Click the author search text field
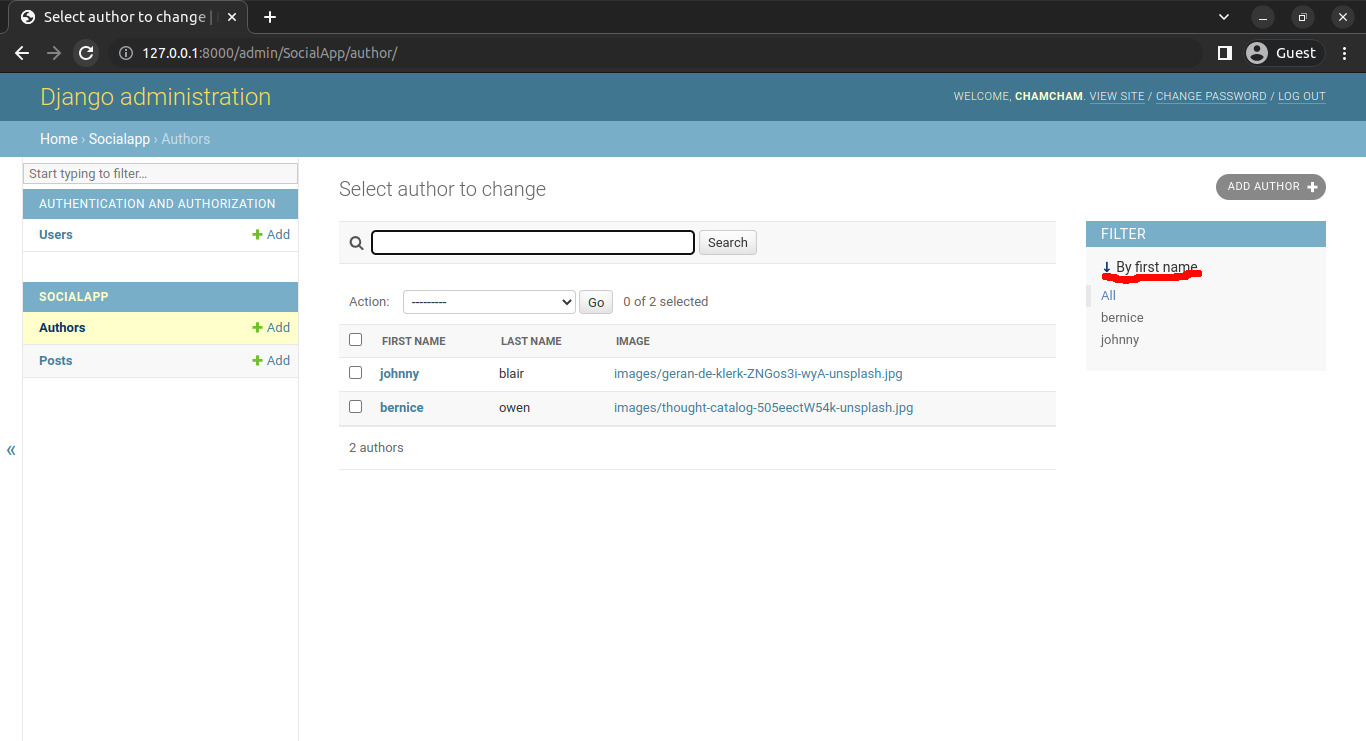The image size is (1366, 741). (x=532, y=242)
